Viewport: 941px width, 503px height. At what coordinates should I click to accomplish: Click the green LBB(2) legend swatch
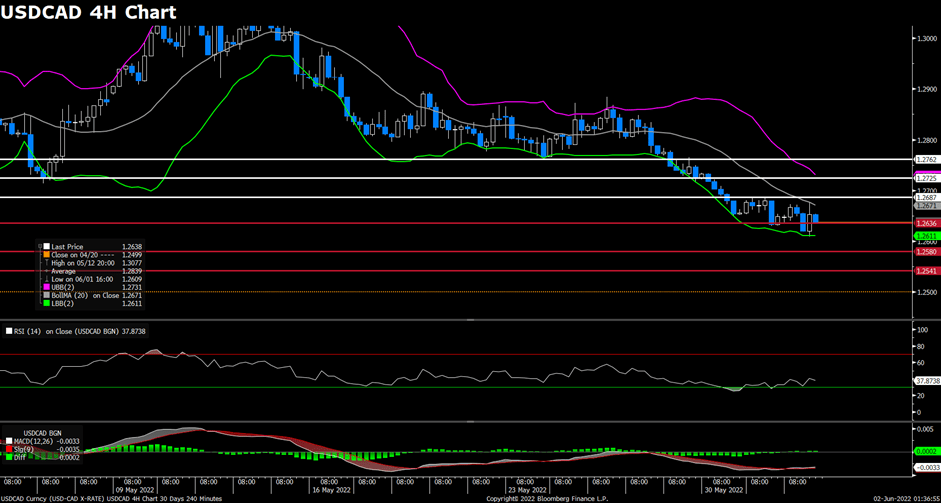coord(47,303)
